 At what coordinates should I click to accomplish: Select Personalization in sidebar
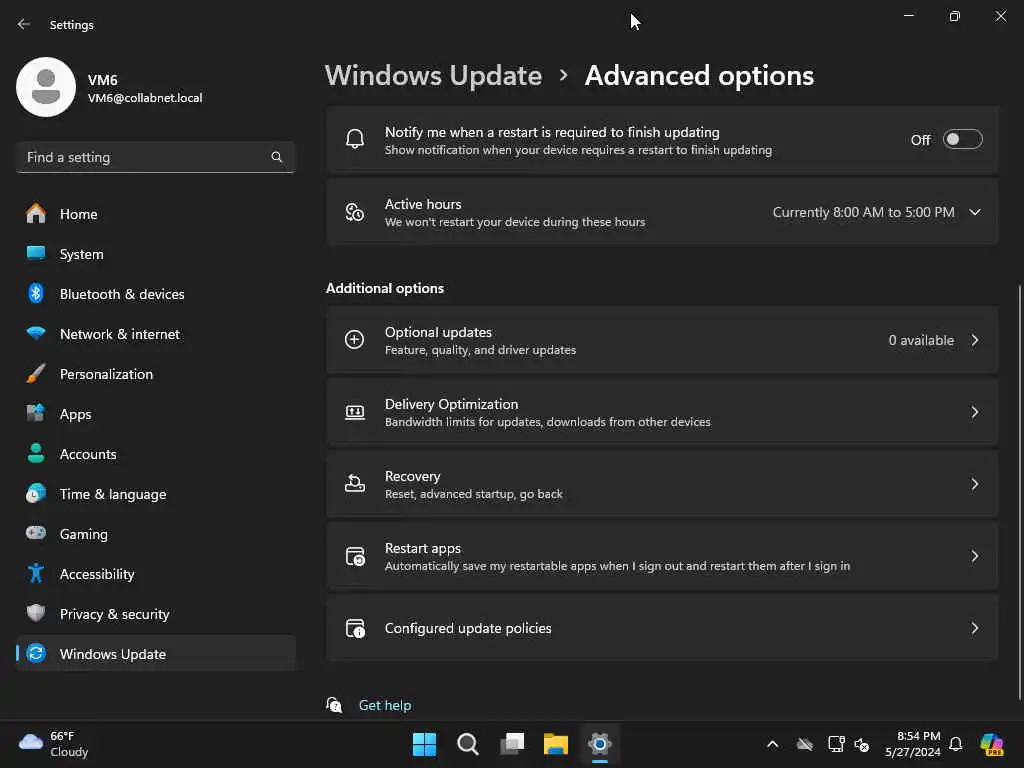(x=156, y=374)
